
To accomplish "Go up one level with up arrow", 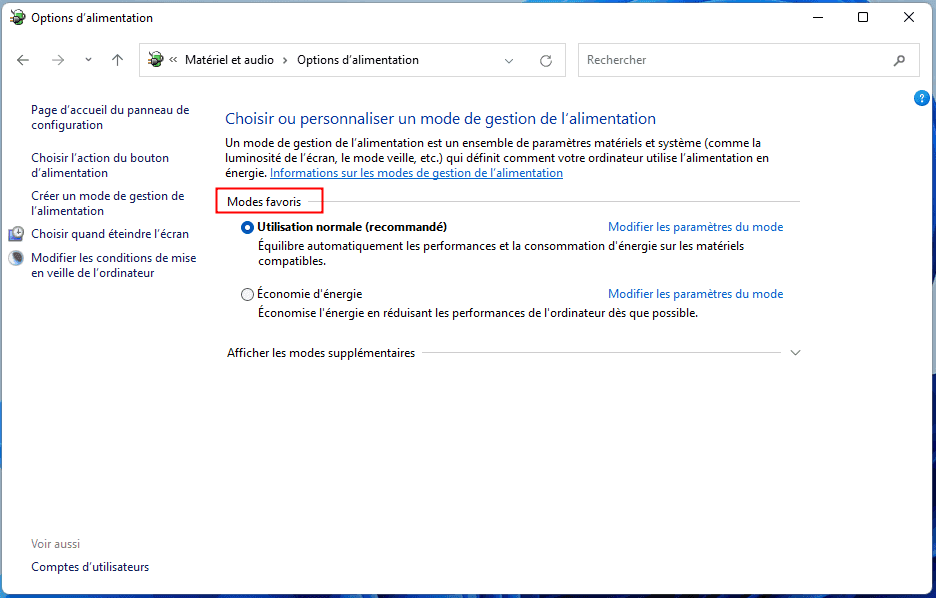I will [118, 60].
